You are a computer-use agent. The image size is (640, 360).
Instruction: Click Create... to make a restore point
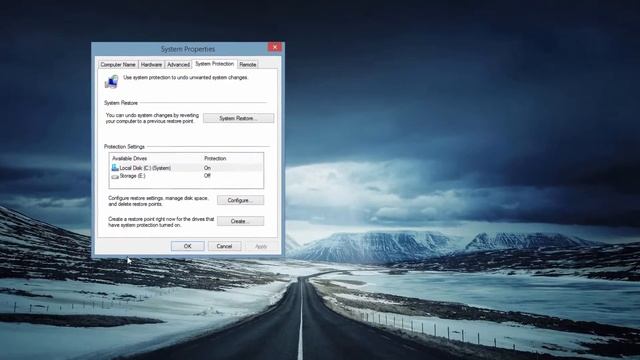click(240, 221)
